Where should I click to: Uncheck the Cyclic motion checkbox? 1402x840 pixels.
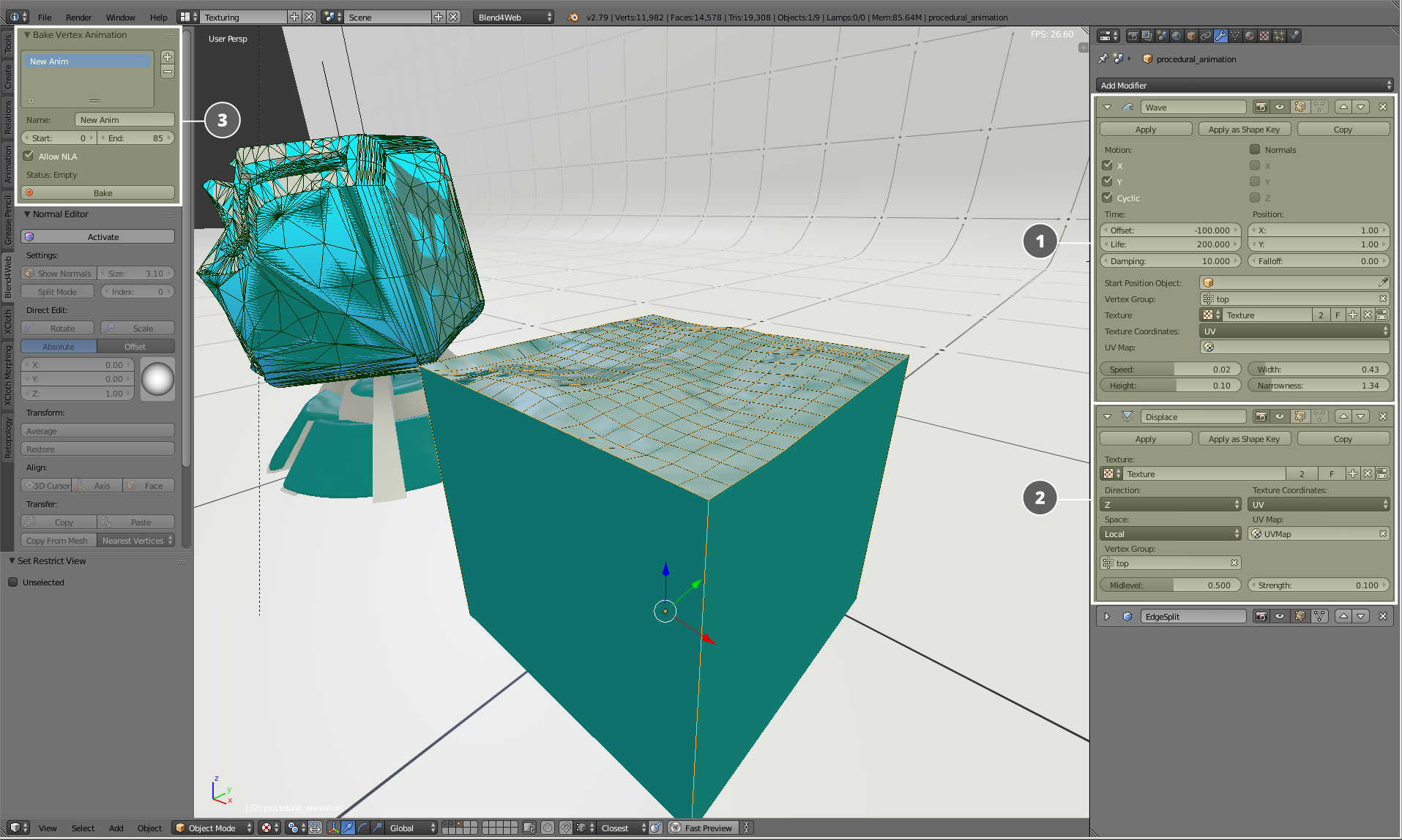point(1108,198)
